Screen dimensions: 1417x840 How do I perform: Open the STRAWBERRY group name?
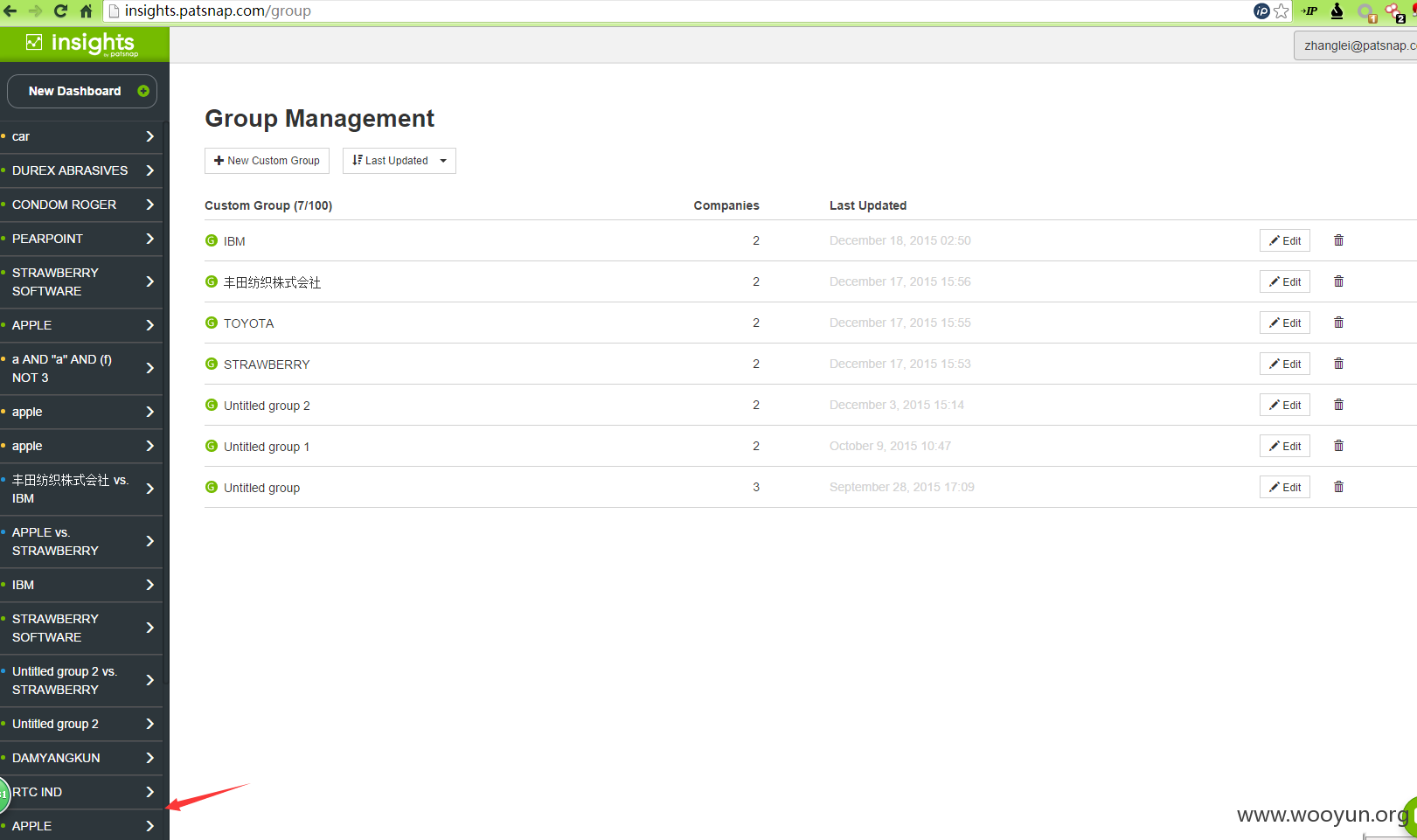pyautogui.click(x=267, y=364)
